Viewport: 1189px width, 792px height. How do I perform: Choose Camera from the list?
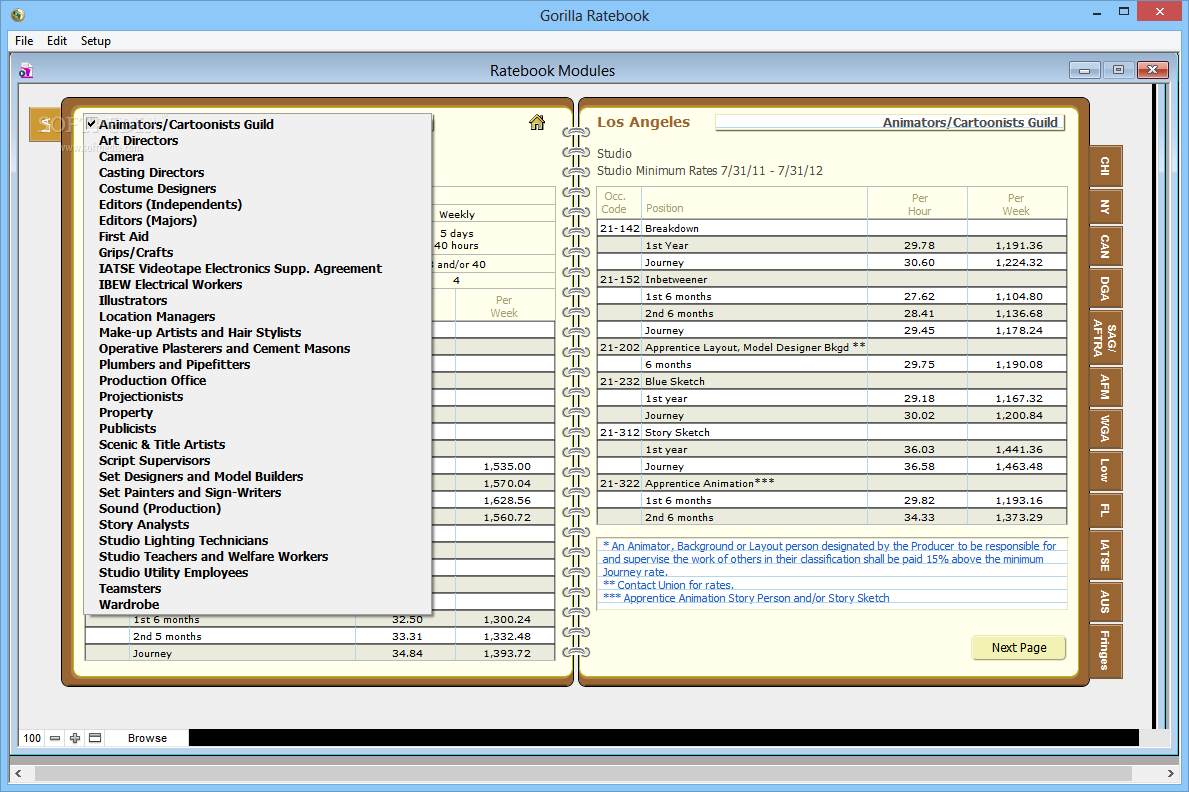[x=258, y=156]
